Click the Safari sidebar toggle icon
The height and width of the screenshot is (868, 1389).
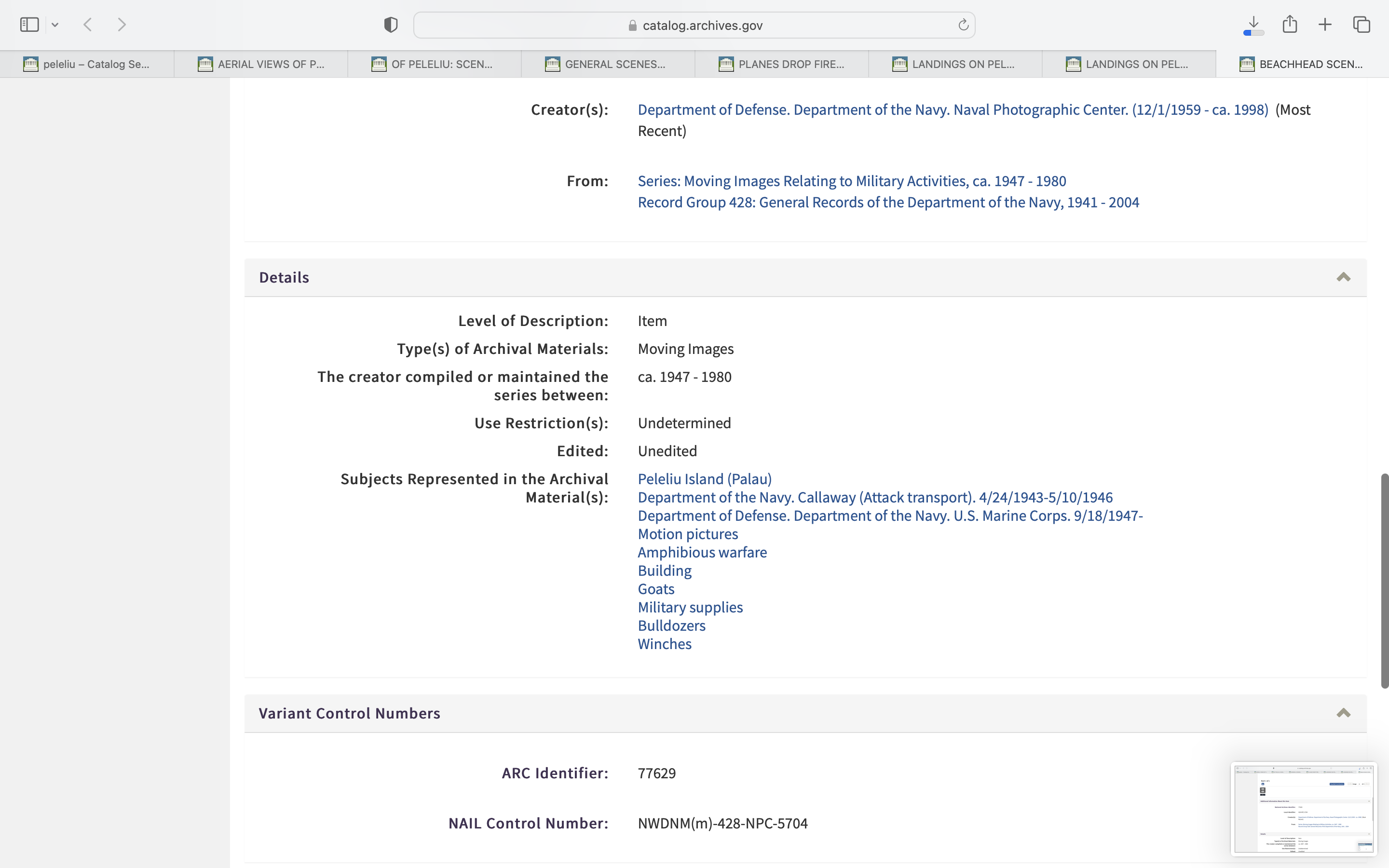click(x=29, y=25)
